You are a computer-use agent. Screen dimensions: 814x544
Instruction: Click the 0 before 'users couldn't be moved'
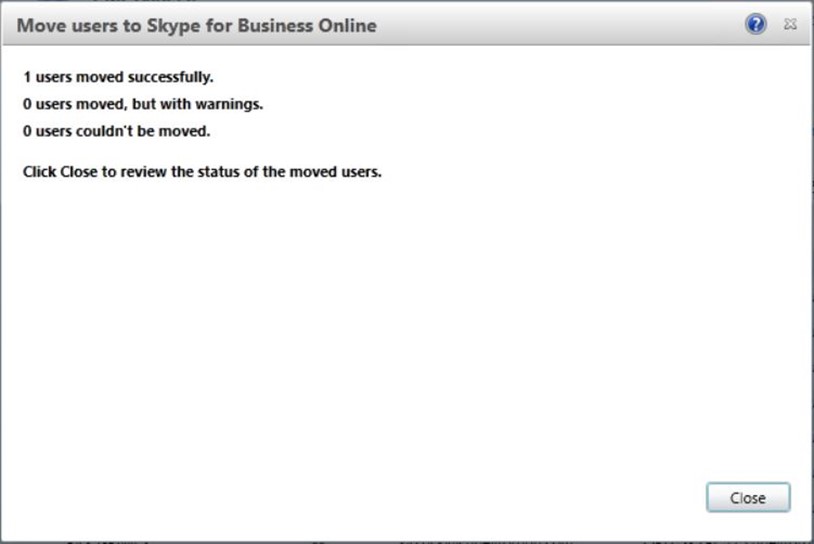click(27, 131)
